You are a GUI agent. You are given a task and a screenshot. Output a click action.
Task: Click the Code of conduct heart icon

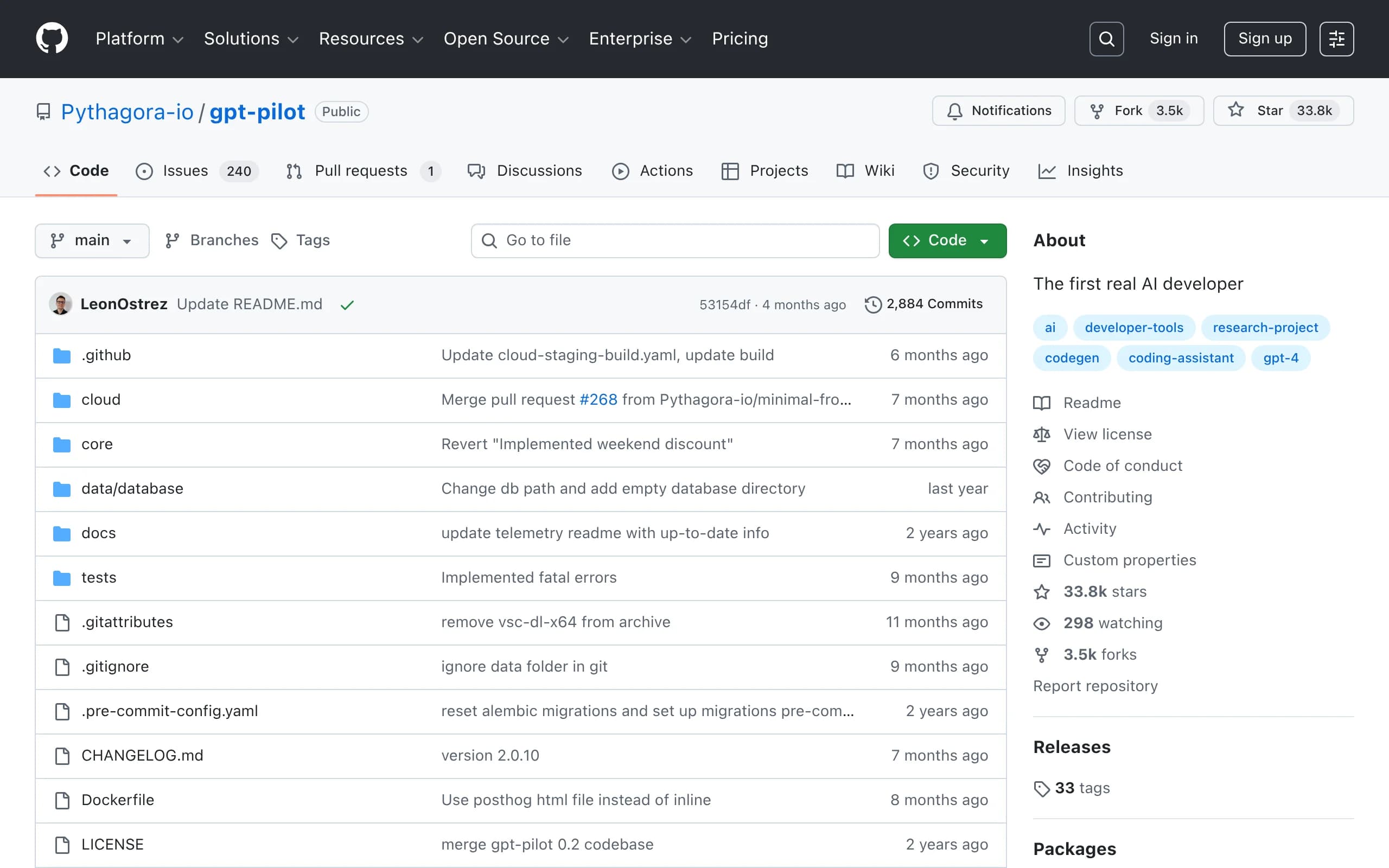(x=1042, y=466)
